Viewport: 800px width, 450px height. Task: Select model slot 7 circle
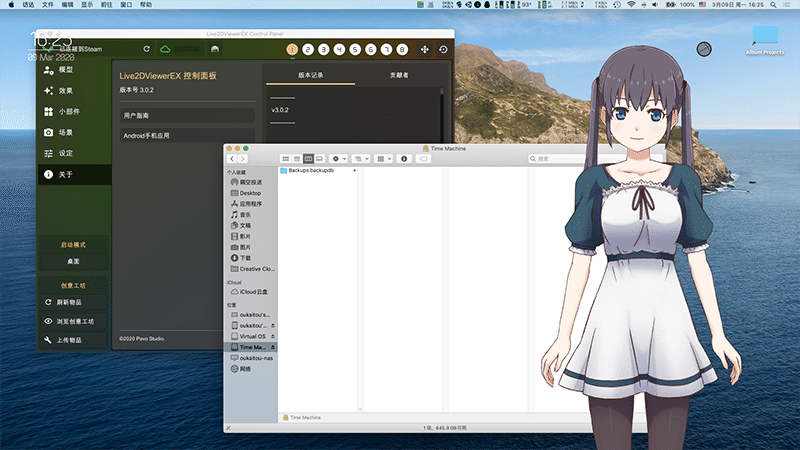point(387,49)
